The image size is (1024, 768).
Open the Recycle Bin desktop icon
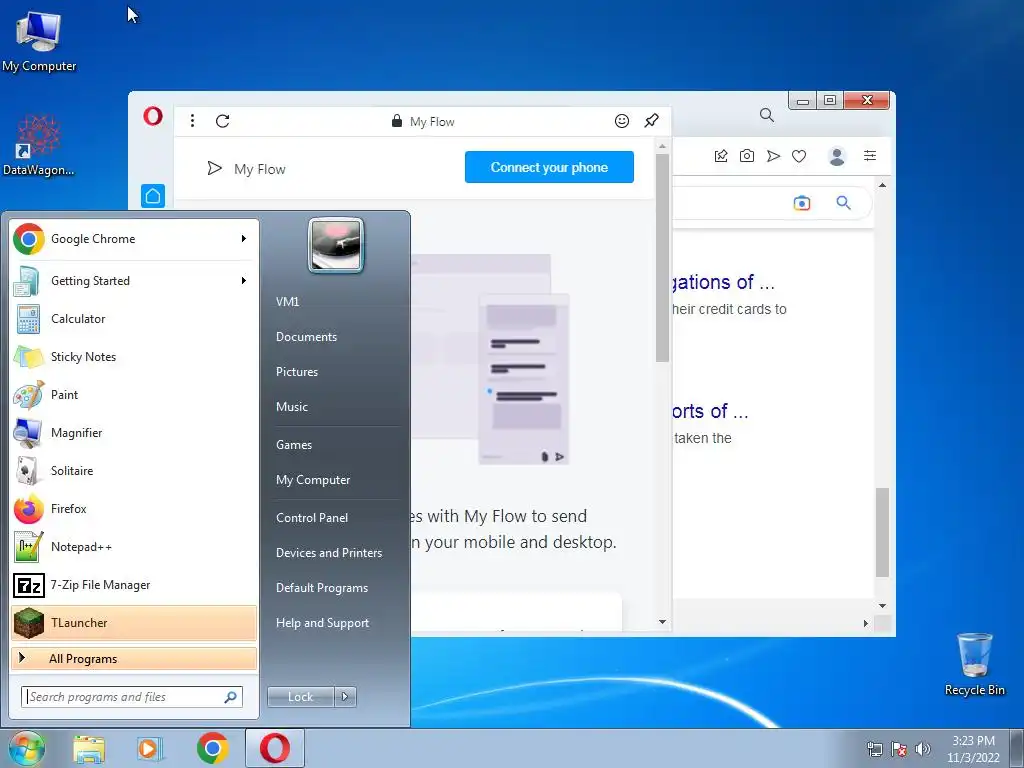(x=974, y=664)
